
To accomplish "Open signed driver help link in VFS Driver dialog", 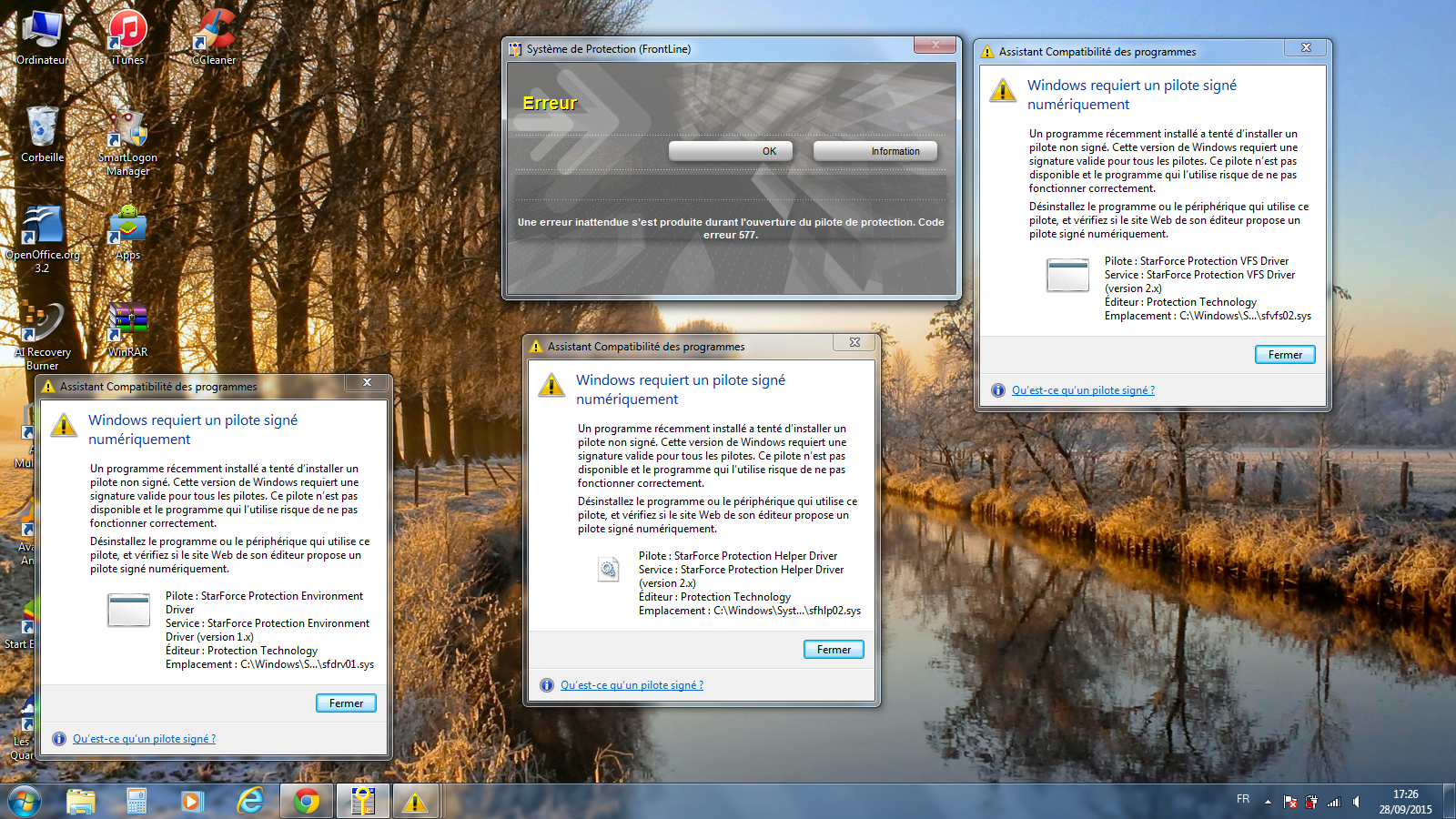I will tap(1083, 390).
